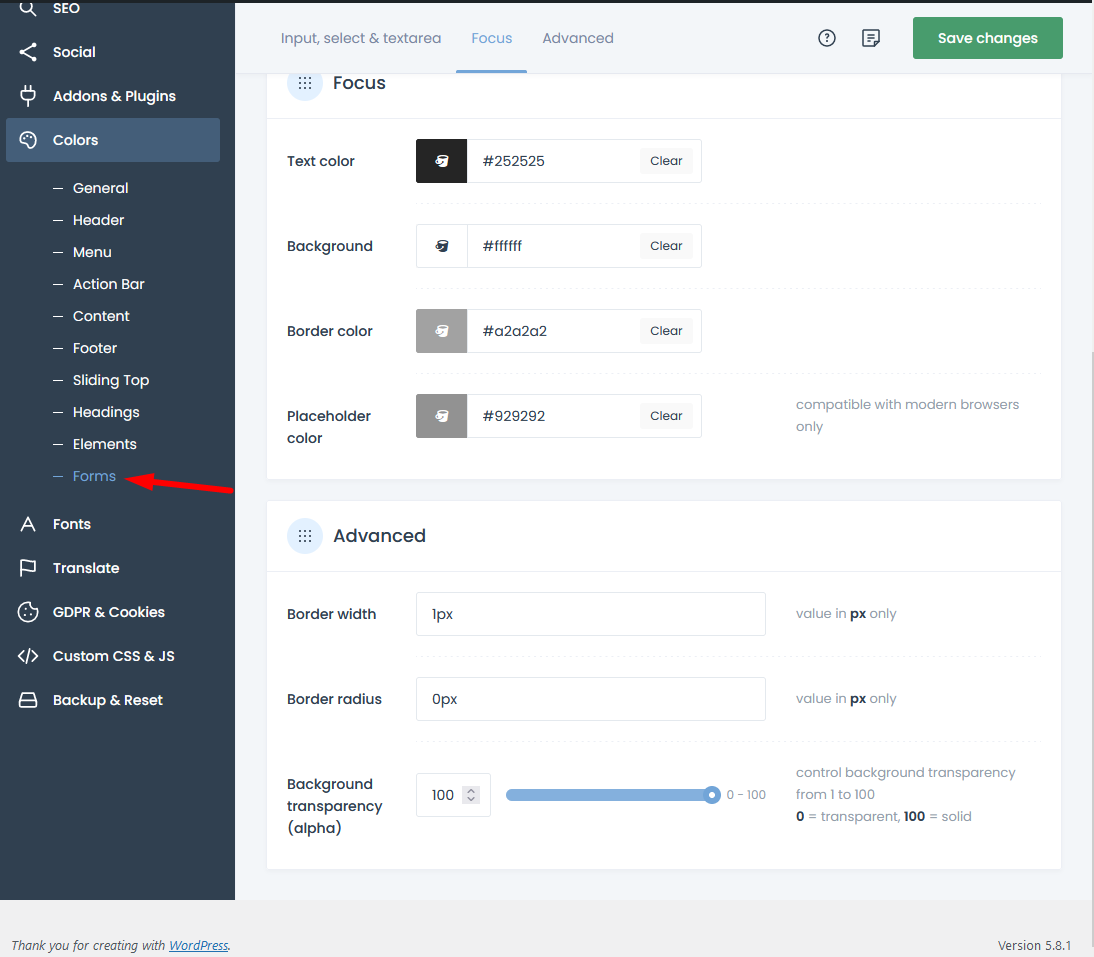Viewport: 1094px width, 957px height.
Task: Open the Text color swatch picker
Action: coord(441,161)
